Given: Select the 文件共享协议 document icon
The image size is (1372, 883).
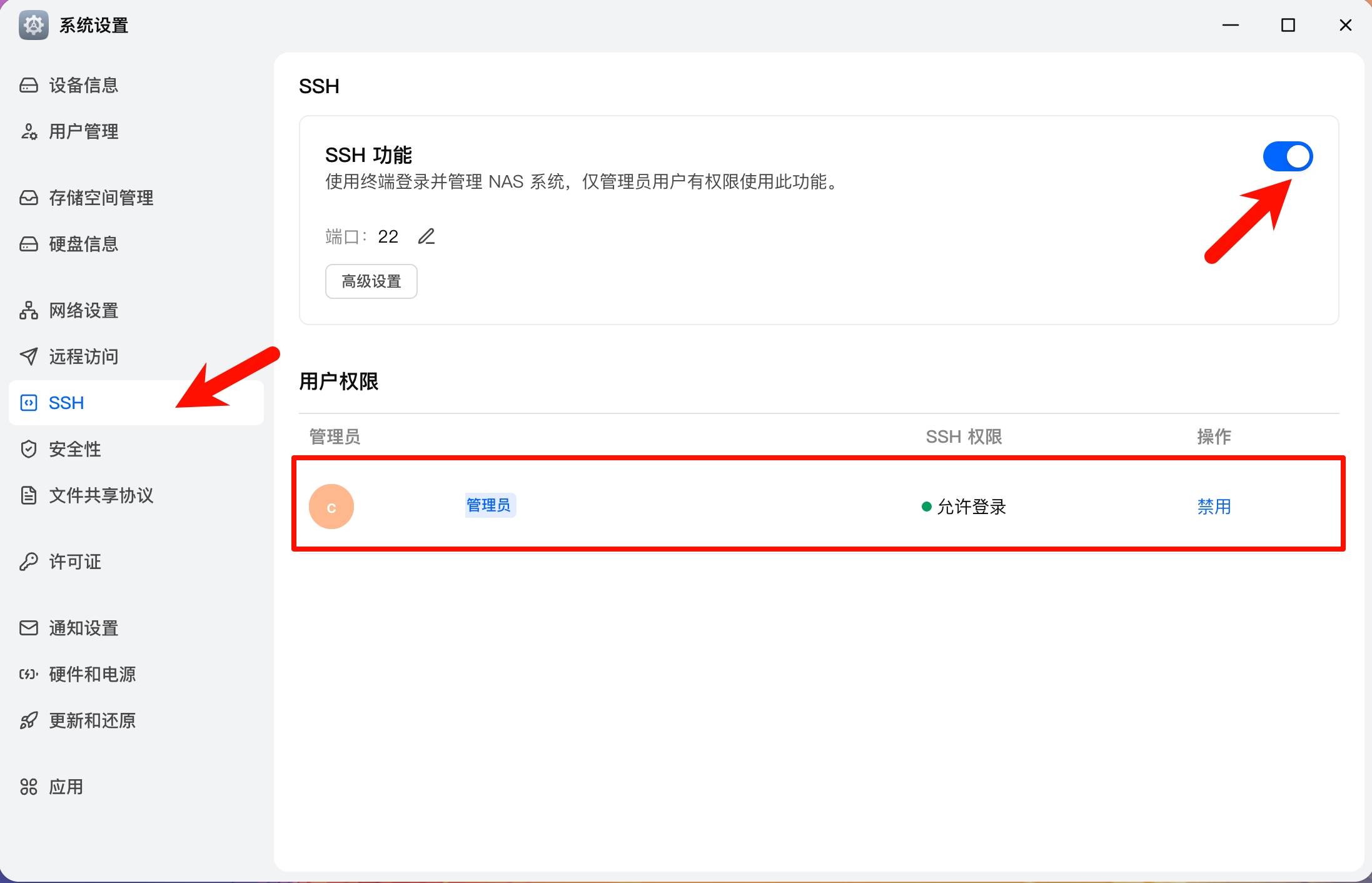Looking at the screenshot, I should tap(29, 495).
